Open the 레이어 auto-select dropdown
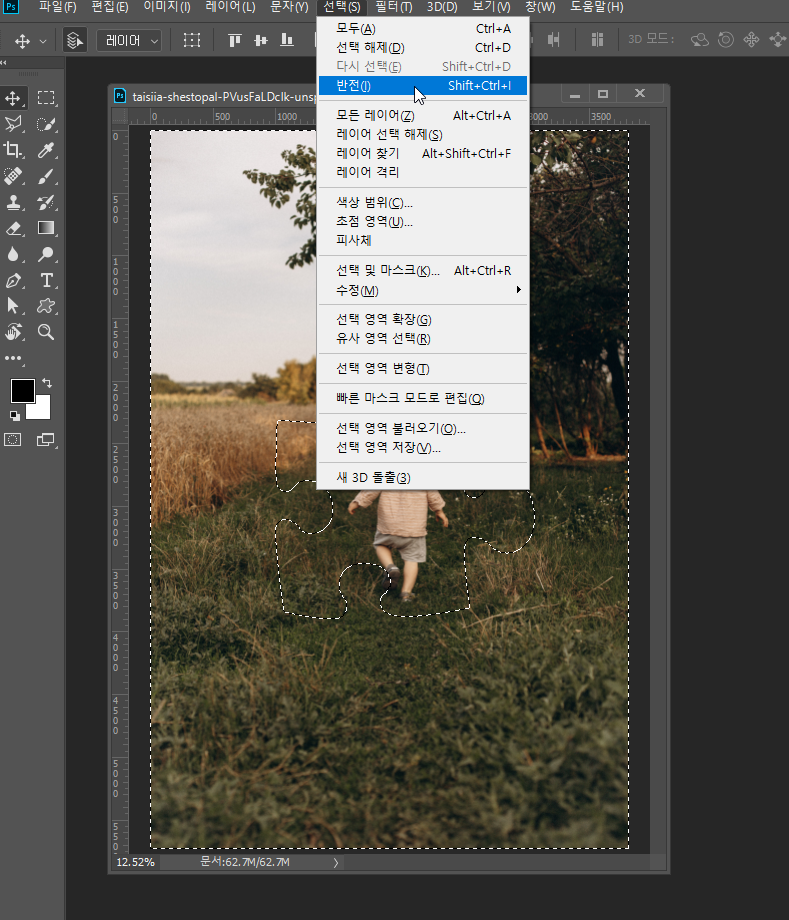Viewport: 789px width, 920px height. [129, 40]
